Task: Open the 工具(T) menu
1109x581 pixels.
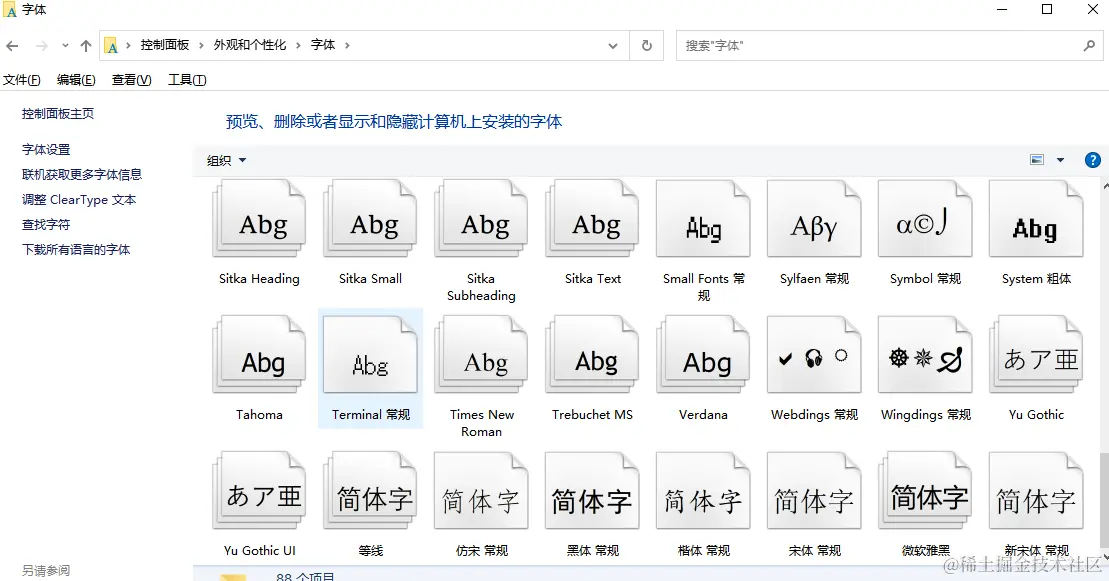Action: [187, 80]
